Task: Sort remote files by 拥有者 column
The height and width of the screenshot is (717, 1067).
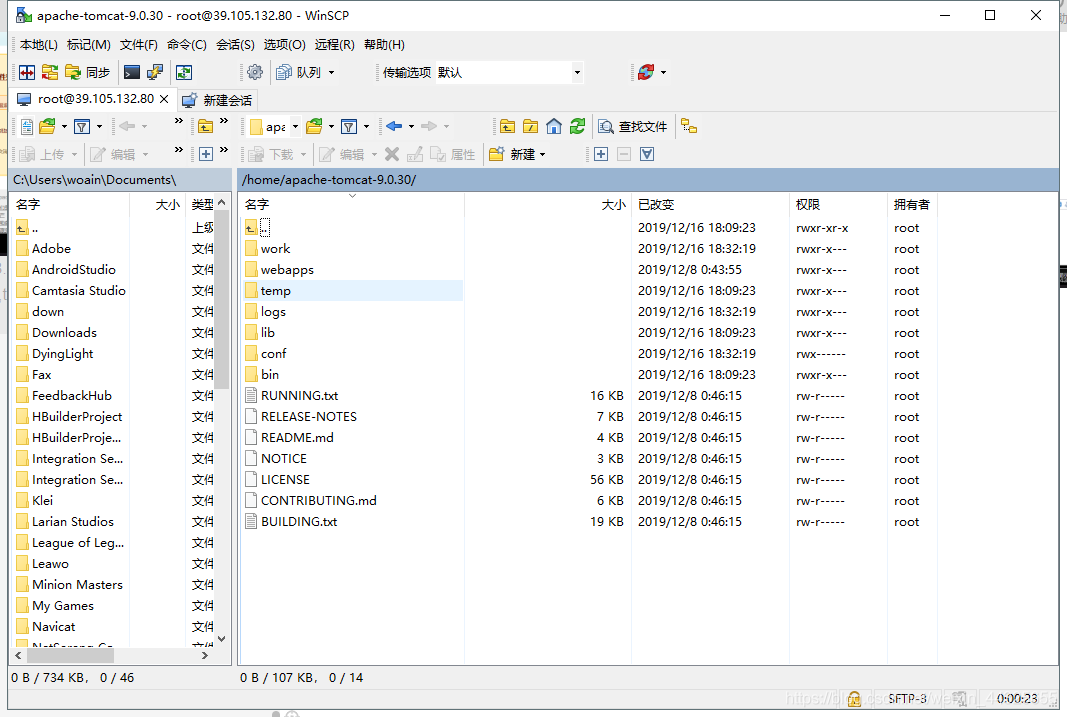Action: pyautogui.click(x=912, y=205)
